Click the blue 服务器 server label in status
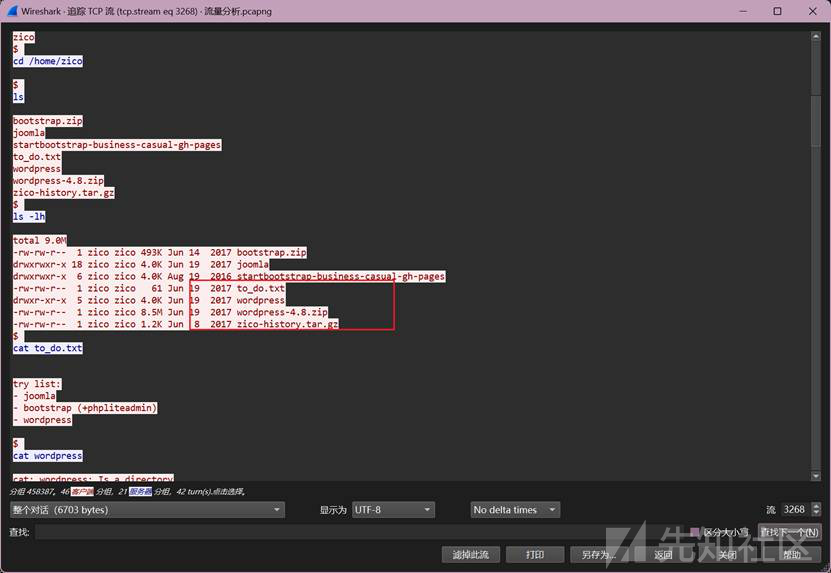Image resolution: width=831 pixels, height=573 pixels. click(x=140, y=491)
